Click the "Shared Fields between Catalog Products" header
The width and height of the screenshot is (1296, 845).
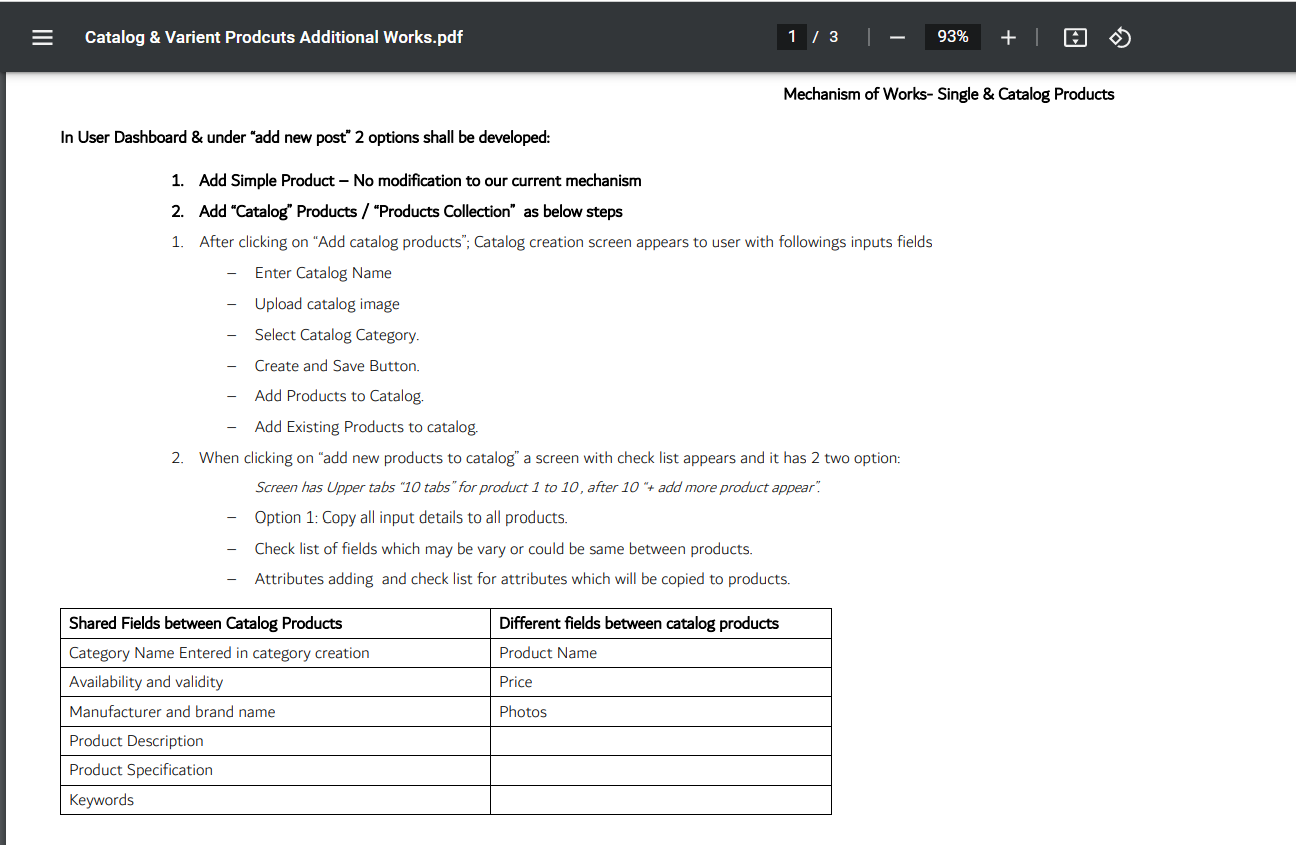tap(206, 623)
